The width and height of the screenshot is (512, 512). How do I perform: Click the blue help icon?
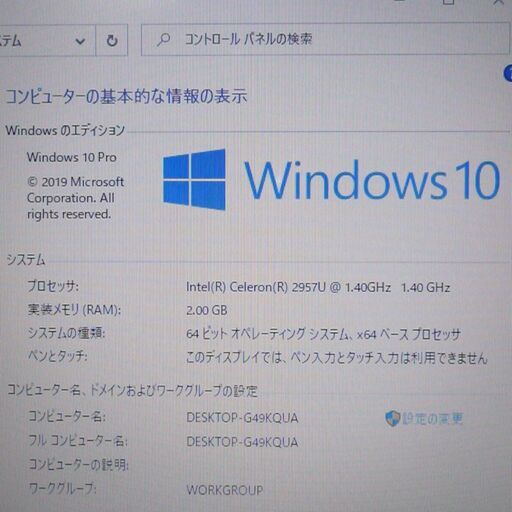pos(508,73)
